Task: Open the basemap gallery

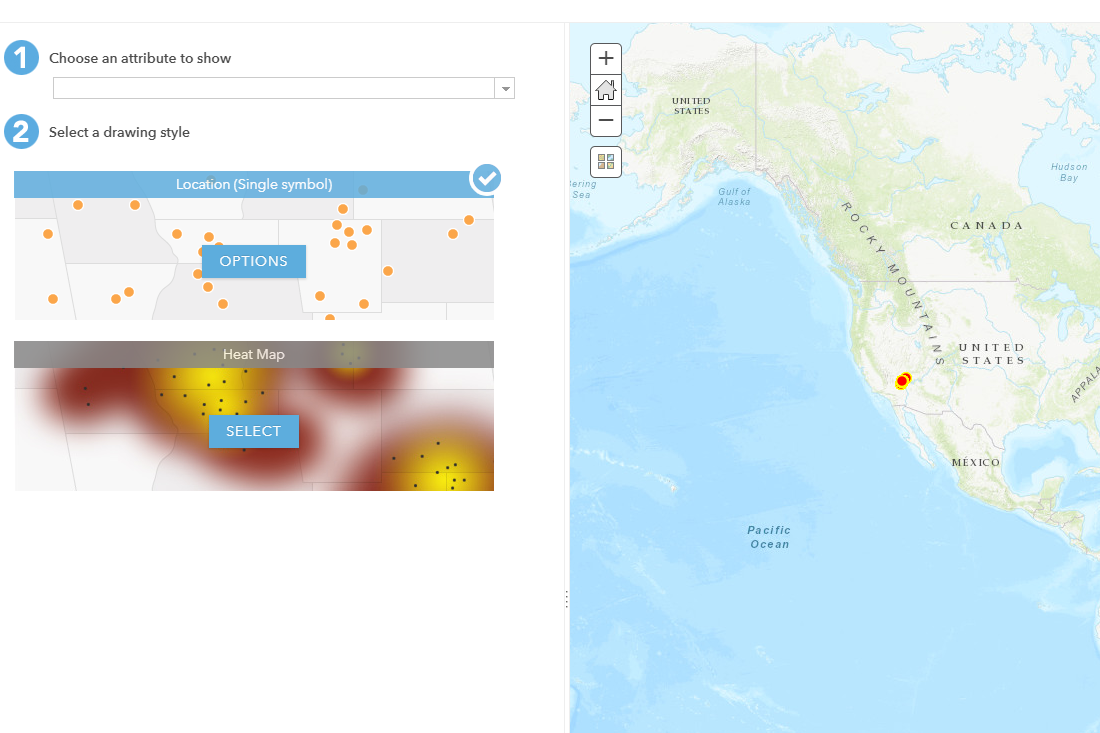Action: (606, 161)
